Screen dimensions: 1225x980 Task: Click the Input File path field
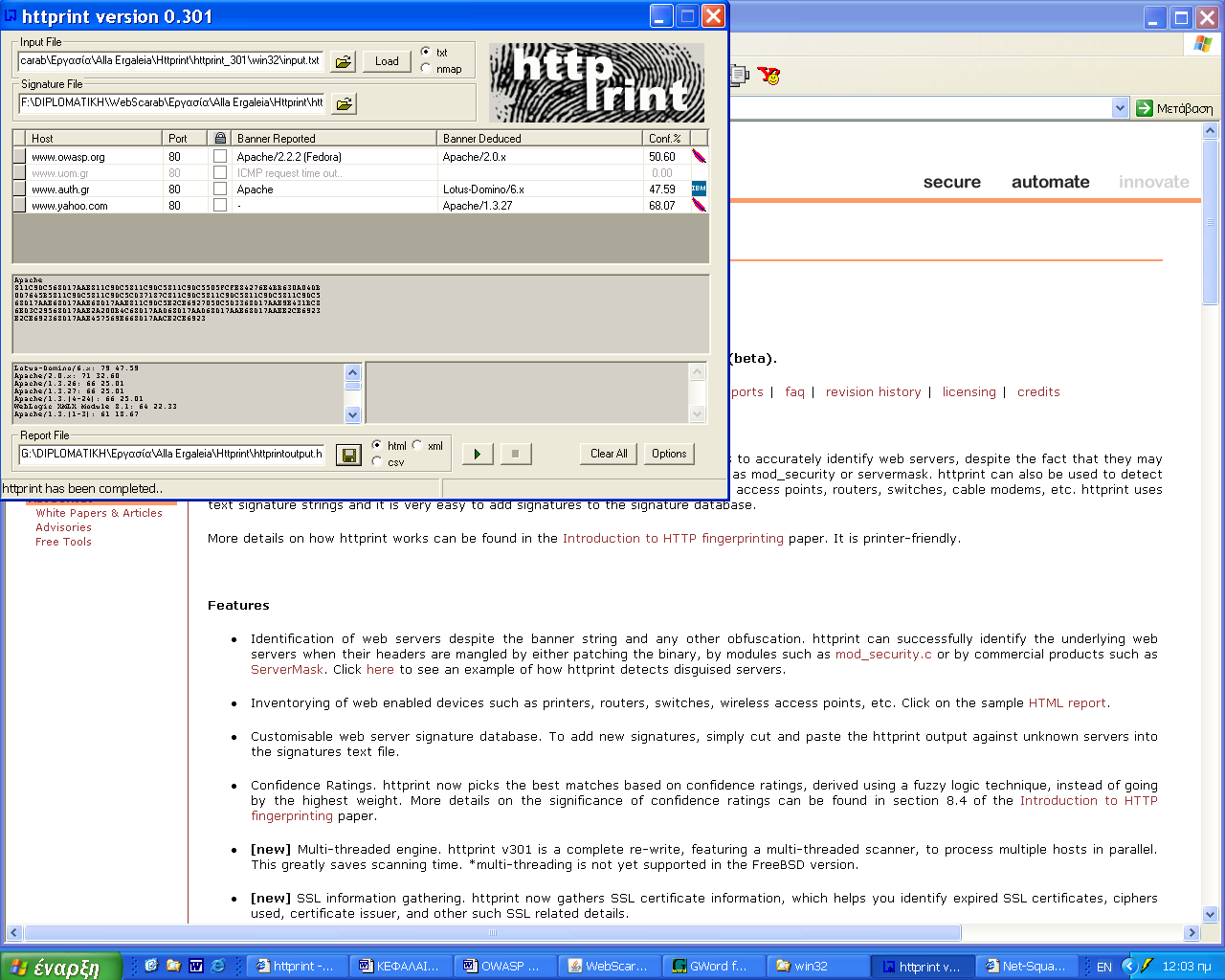click(x=171, y=60)
